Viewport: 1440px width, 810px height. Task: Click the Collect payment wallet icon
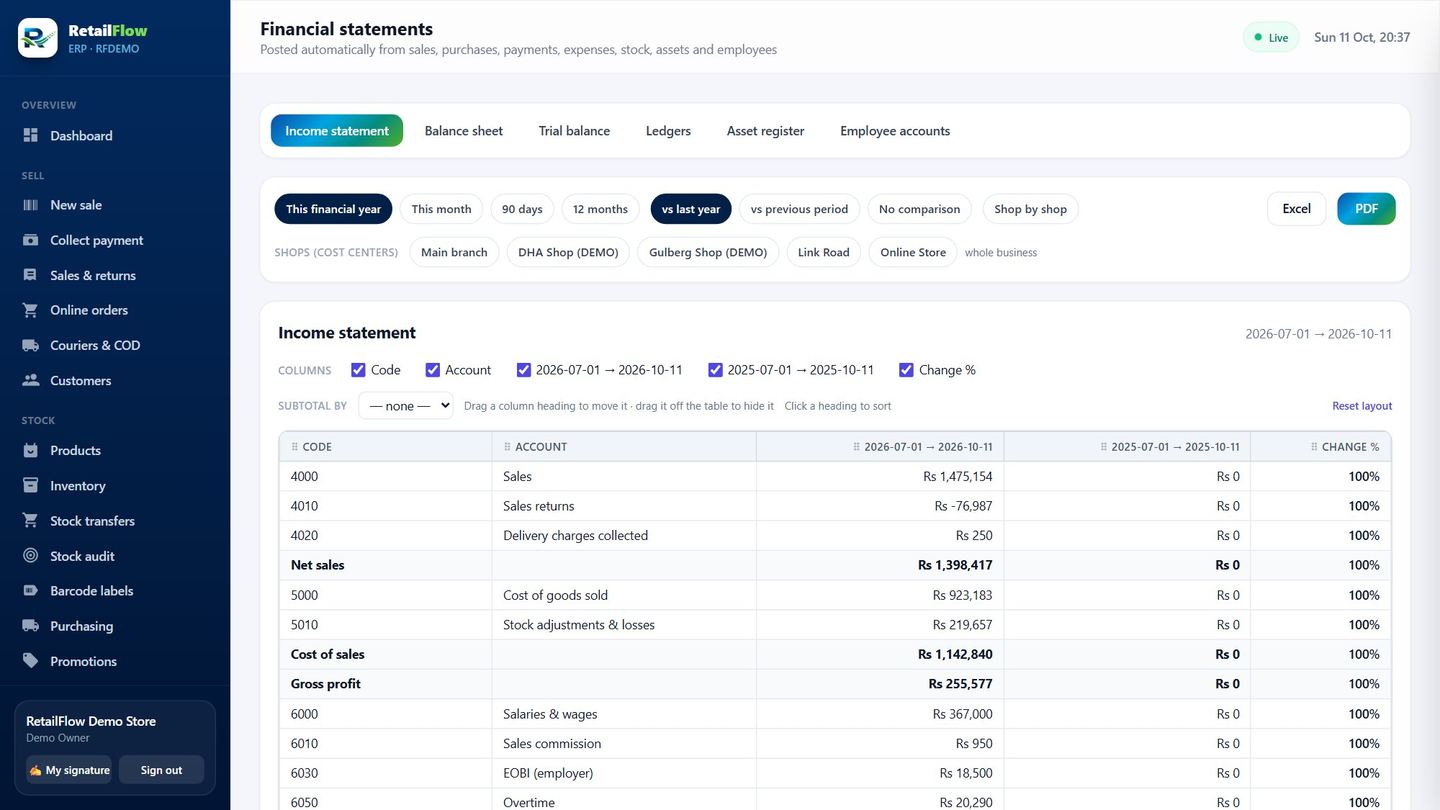(x=31, y=240)
